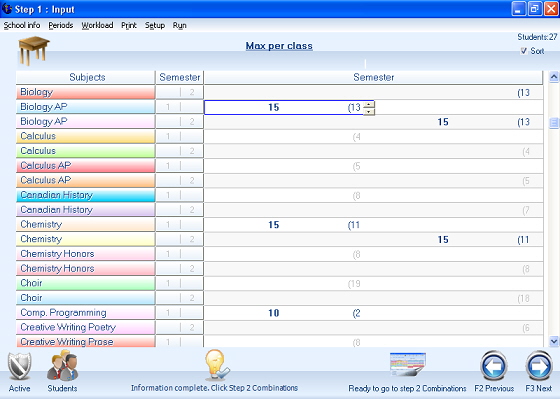The height and width of the screenshot is (399, 560).
Task: Click the wide Semester column header
Action: tap(374, 77)
